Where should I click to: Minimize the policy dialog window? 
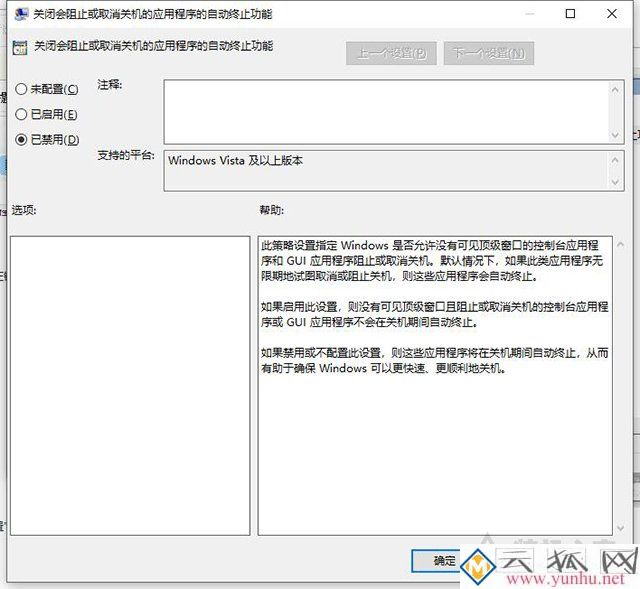[530, 14]
